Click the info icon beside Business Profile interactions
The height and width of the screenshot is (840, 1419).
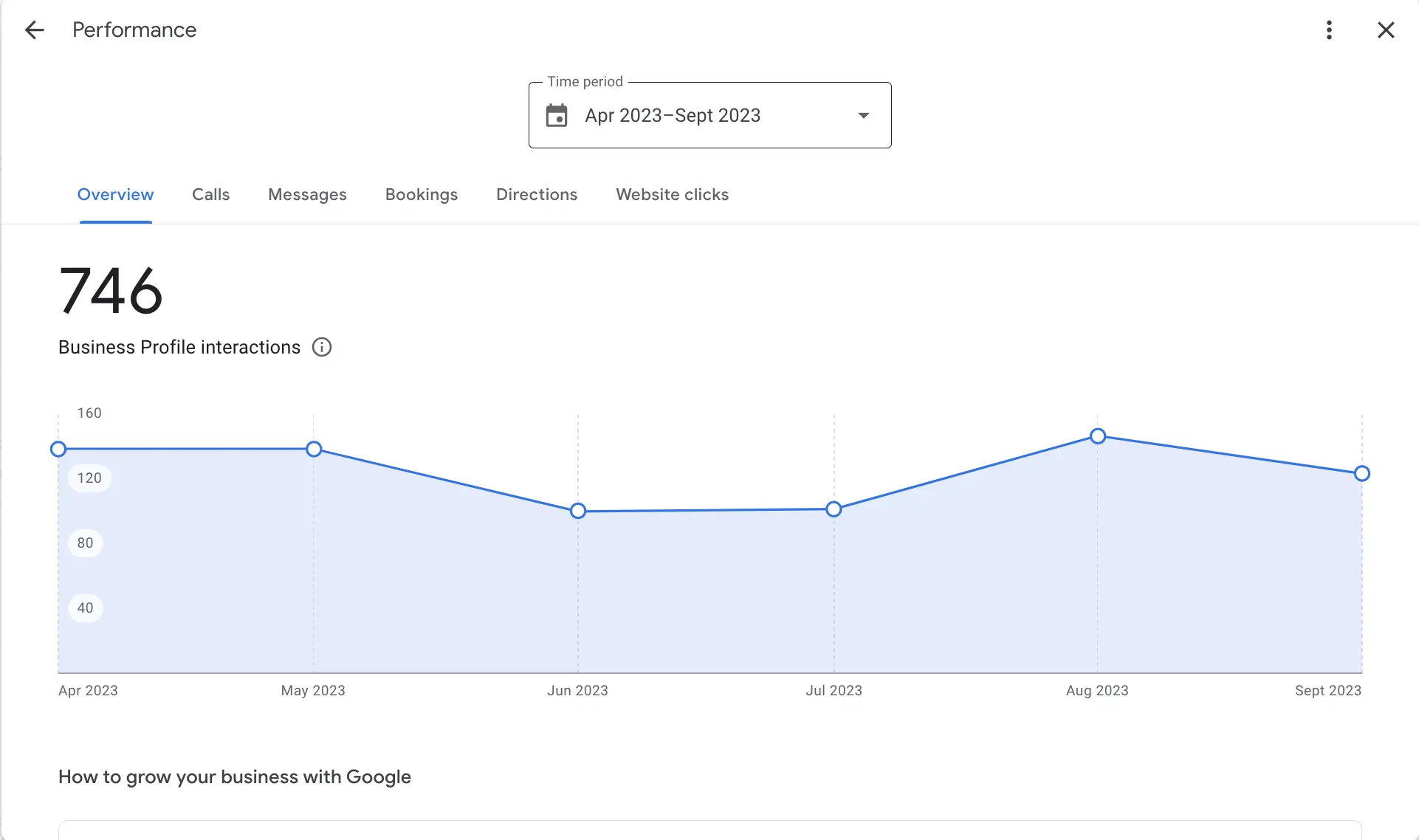tap(322, 347)
